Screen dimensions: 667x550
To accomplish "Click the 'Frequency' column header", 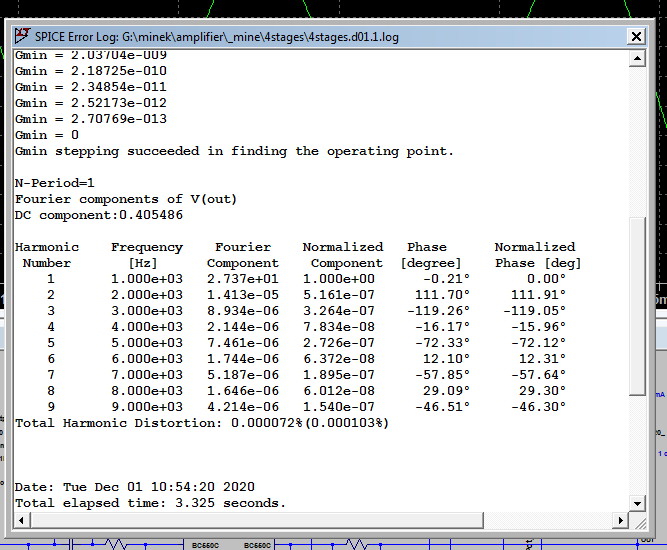I will click(x=147, y=255).
